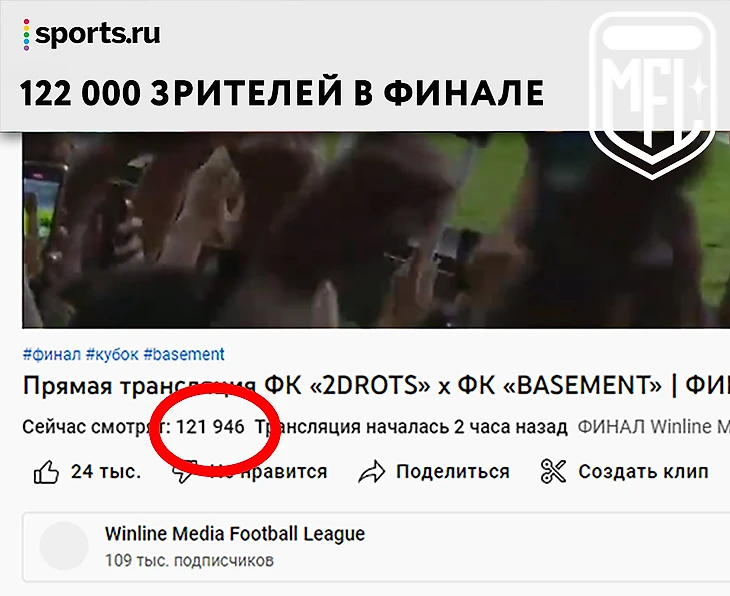
Task: Open the #кубок hashtag link
Action: point(112,354)
